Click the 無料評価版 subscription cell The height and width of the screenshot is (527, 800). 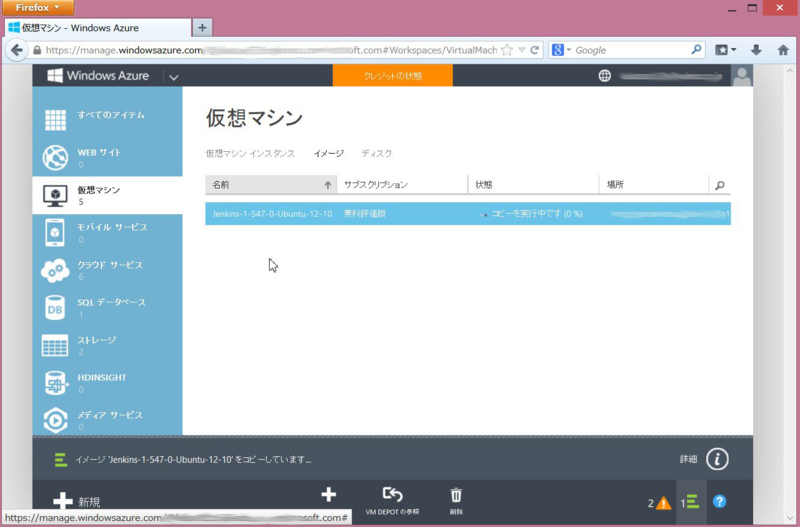coord(365,214)
